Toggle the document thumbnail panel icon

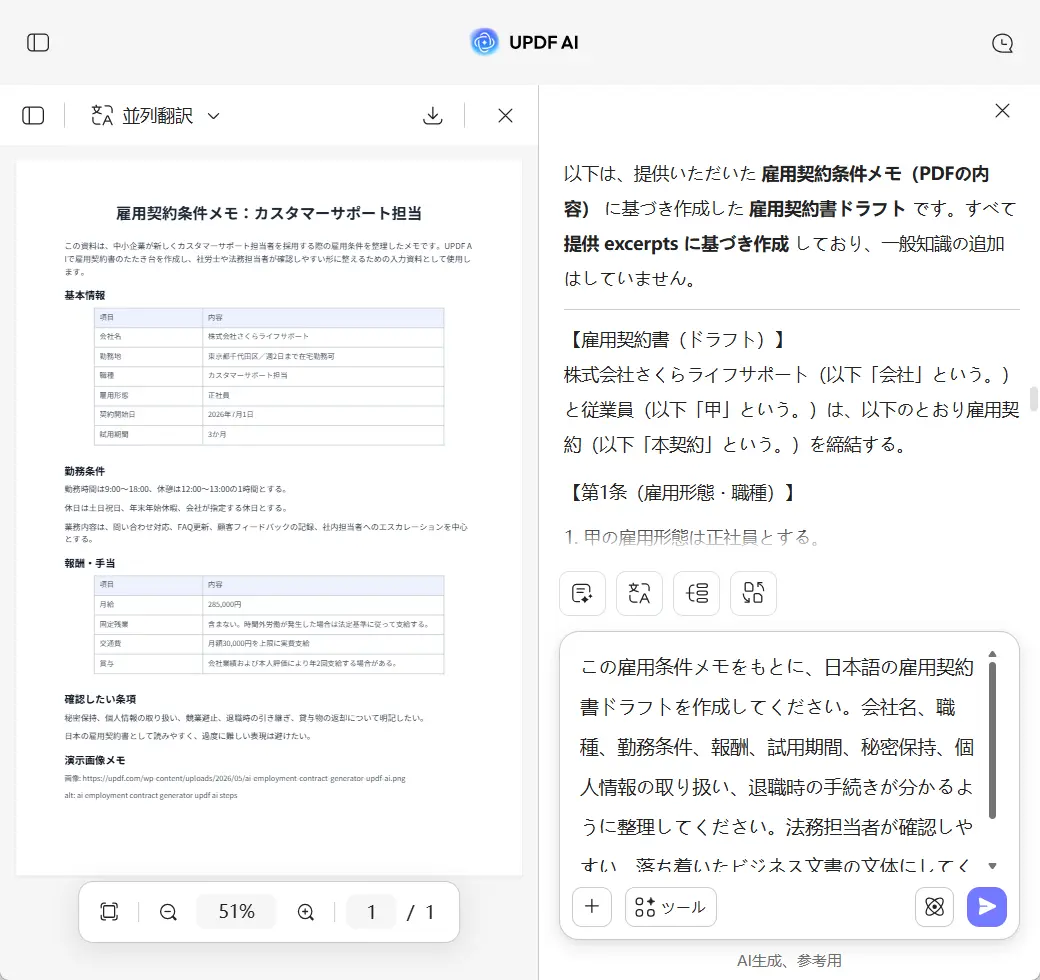pyautogui.click(x=33, y=115)
